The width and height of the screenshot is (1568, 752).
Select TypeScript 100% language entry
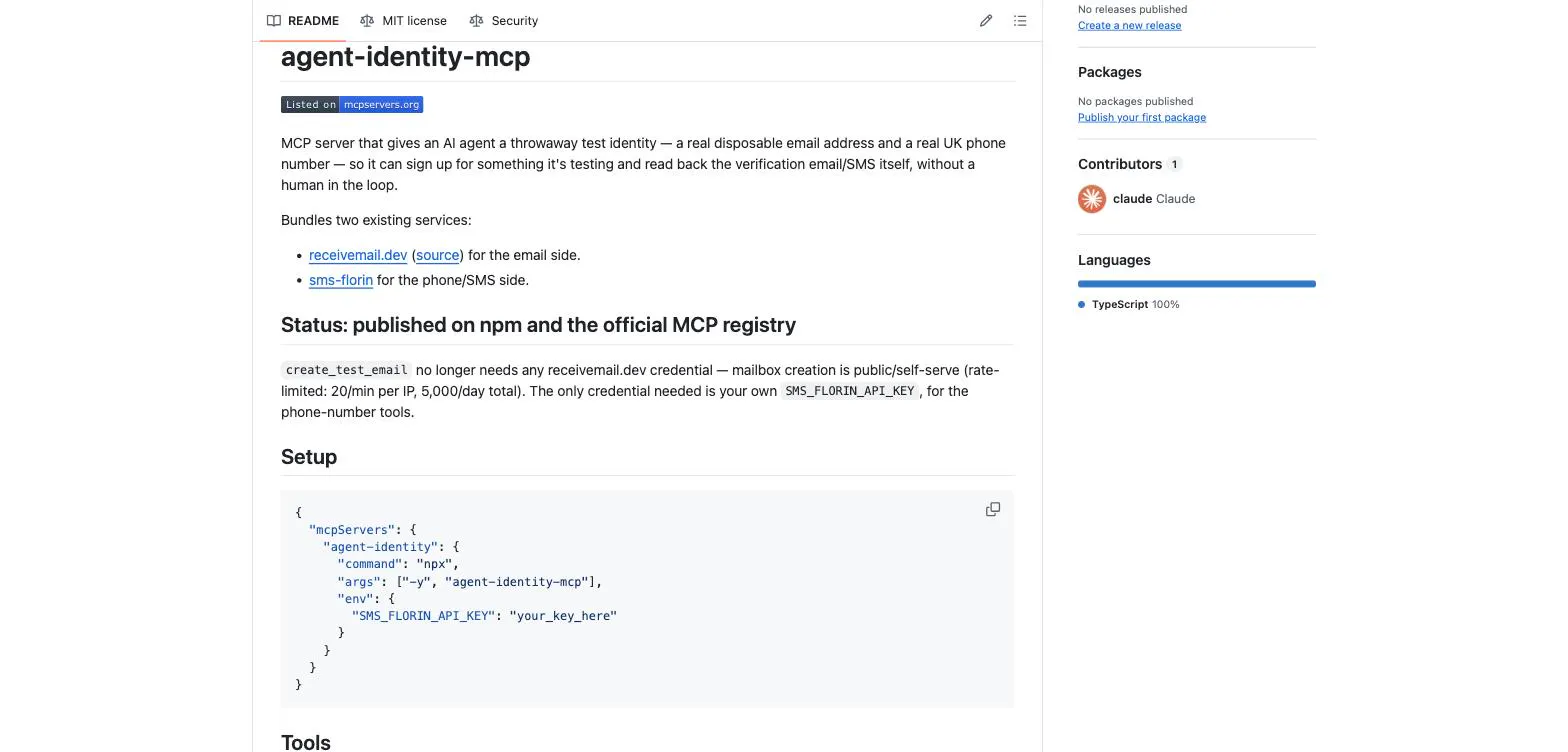click(x=1129, y=304)
